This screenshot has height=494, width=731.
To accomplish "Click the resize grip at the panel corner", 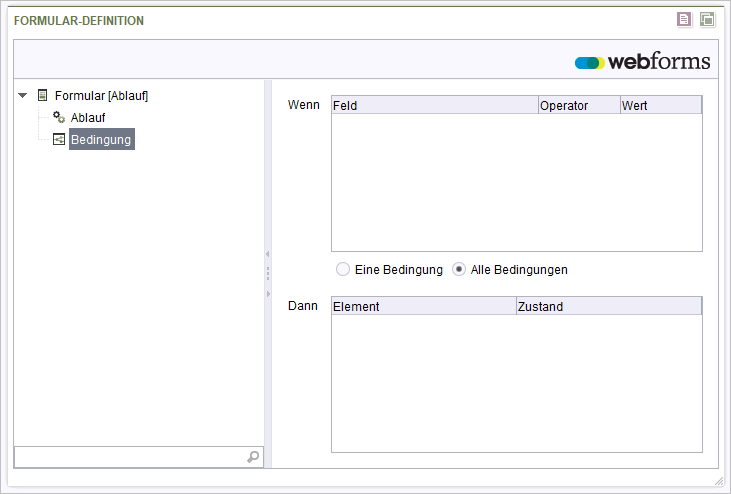I will tap(719, 481).
